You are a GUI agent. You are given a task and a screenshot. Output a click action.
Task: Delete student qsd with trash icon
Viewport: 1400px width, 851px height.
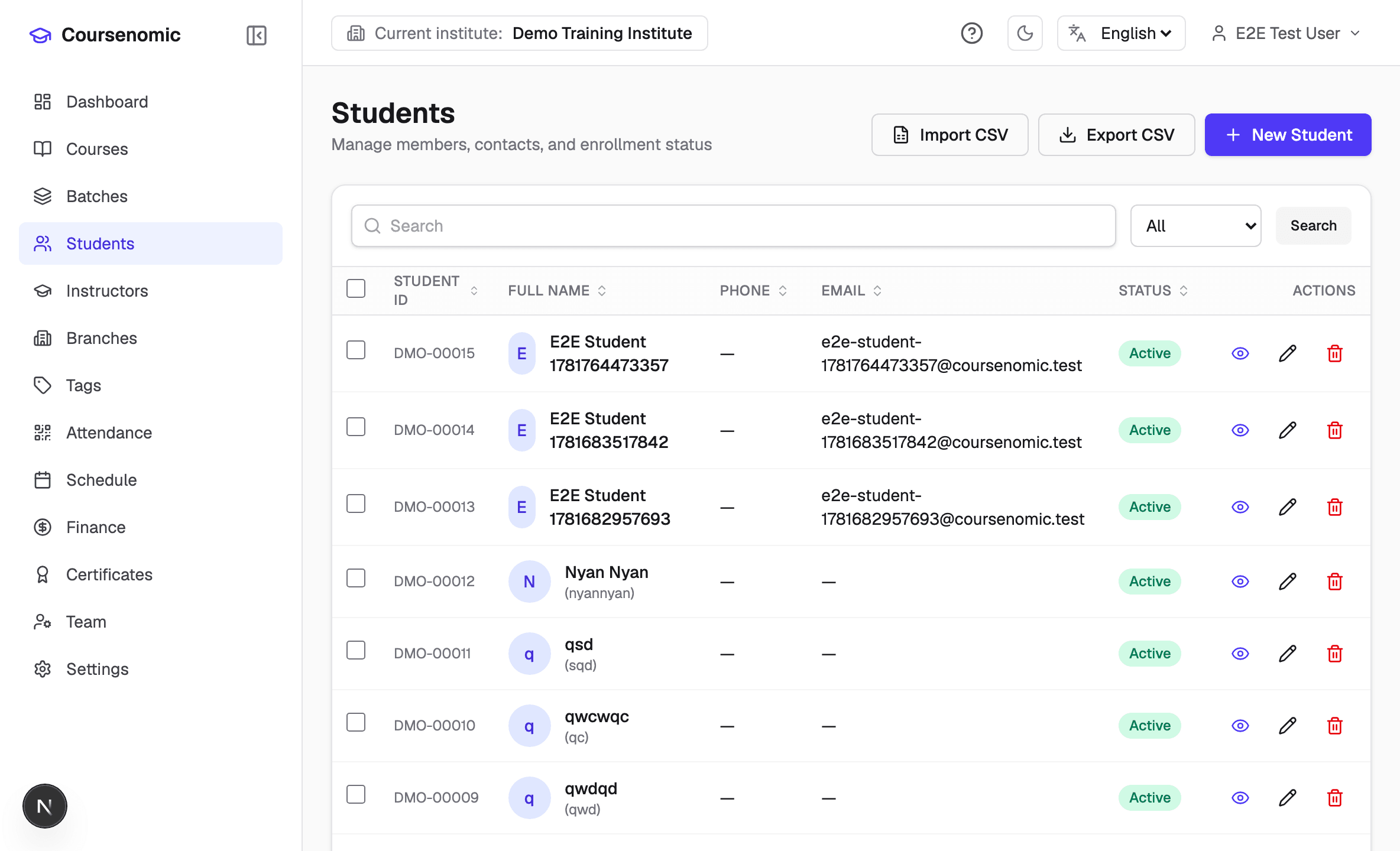pos(1334,654)
